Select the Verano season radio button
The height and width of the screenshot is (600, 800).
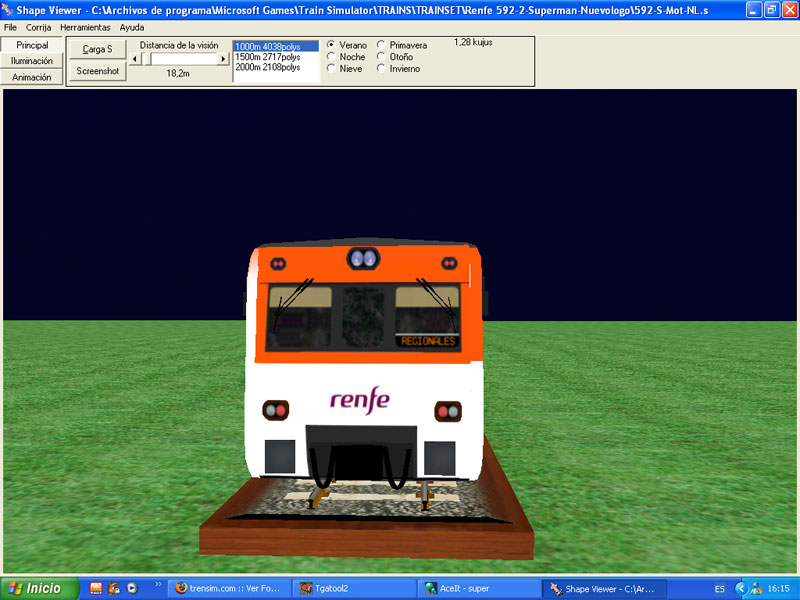tap(331, 45)
